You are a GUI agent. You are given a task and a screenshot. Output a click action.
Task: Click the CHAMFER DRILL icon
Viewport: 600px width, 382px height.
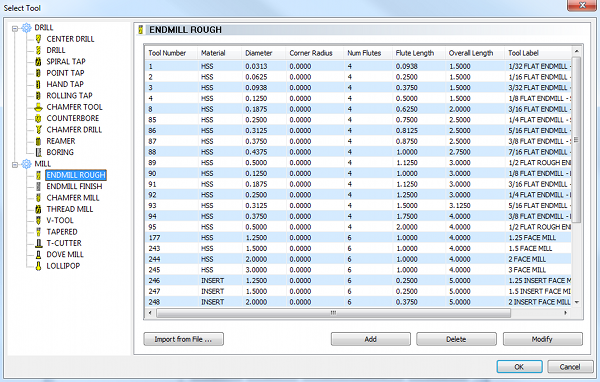38,130
